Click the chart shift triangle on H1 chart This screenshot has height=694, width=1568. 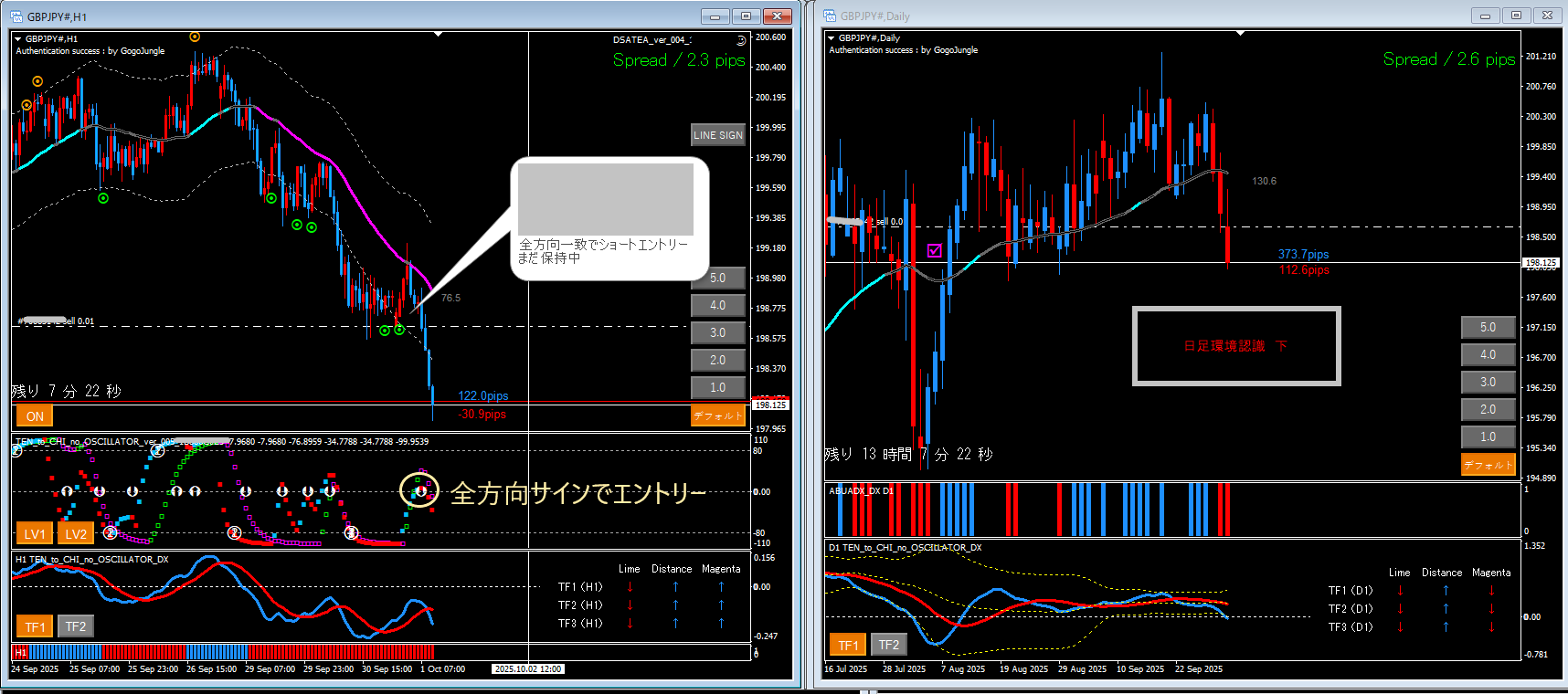438,34
